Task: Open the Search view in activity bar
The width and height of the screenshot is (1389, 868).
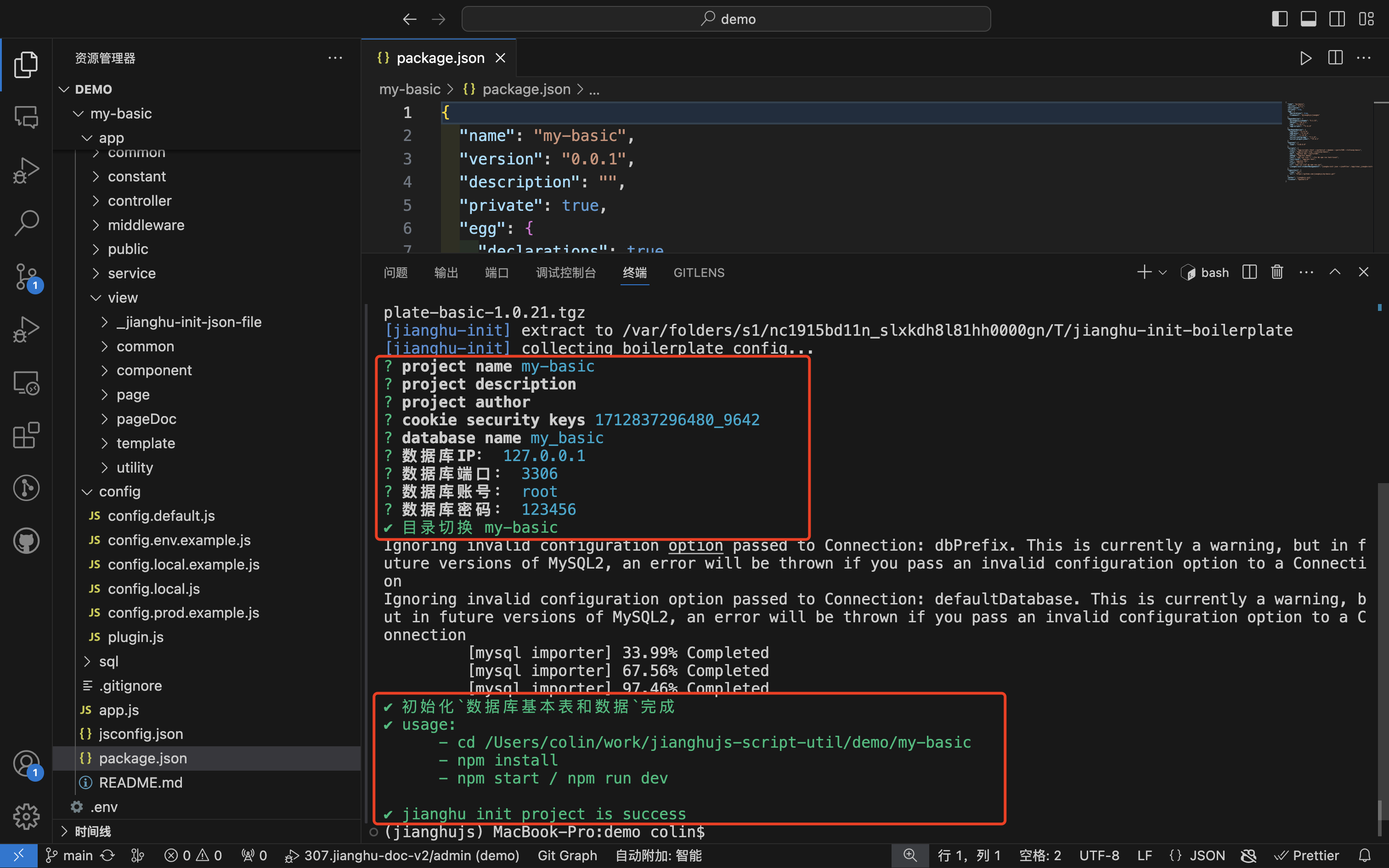Action: coord(26,222)
